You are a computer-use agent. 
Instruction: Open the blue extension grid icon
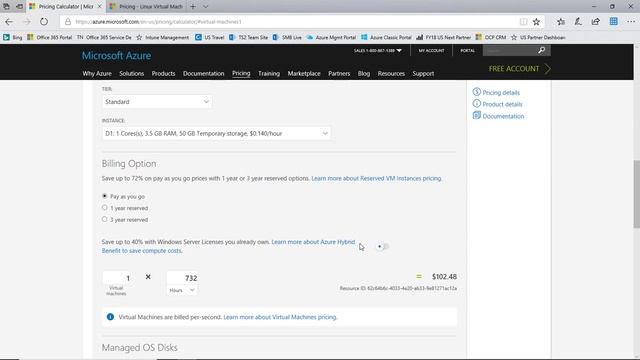613,22
